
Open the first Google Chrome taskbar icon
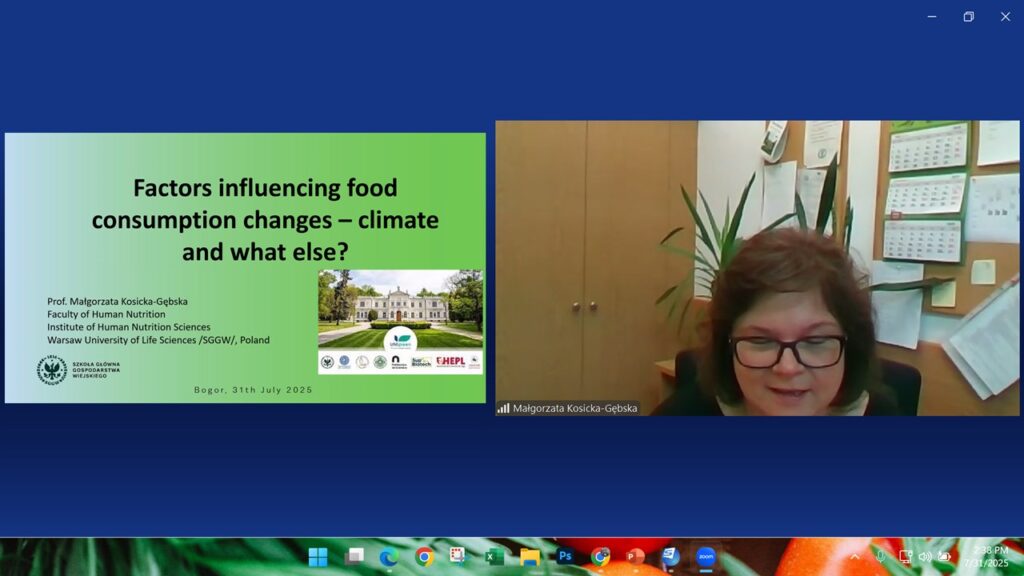424,557
